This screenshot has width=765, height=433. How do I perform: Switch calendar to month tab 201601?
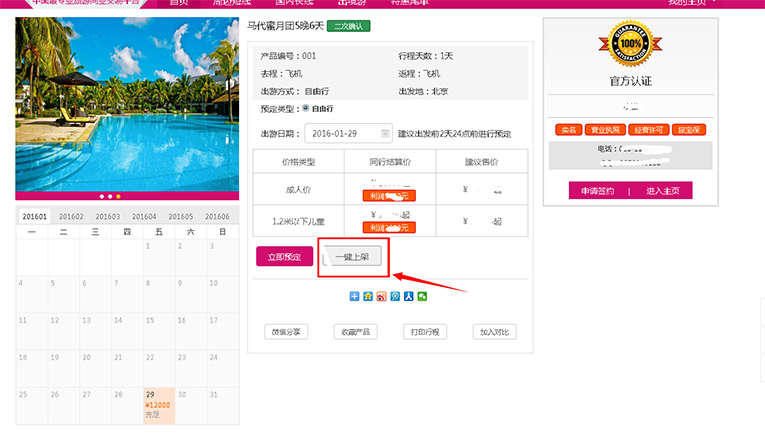pos(35,216)
